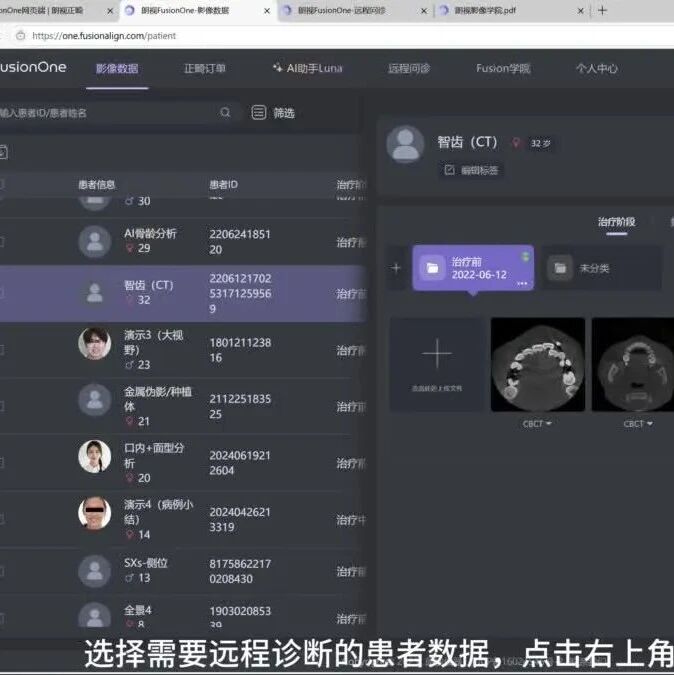The width and height of the screenshot is (674, 675).
Task: Click the photo avatar of 演示3 patient
Action: [x=95, y=343]
